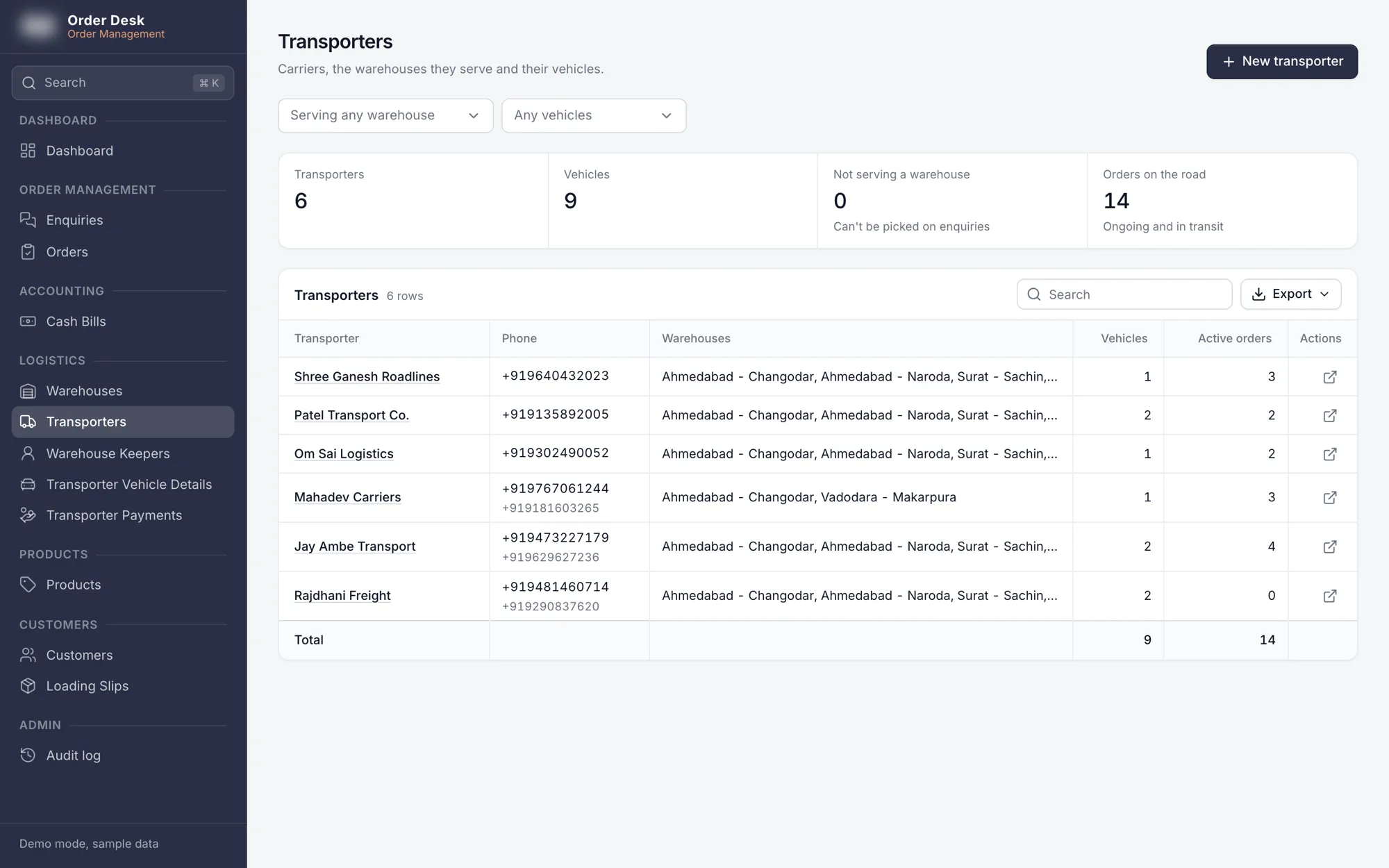Click the Loading Slips box icon

[x=28, y=686]
